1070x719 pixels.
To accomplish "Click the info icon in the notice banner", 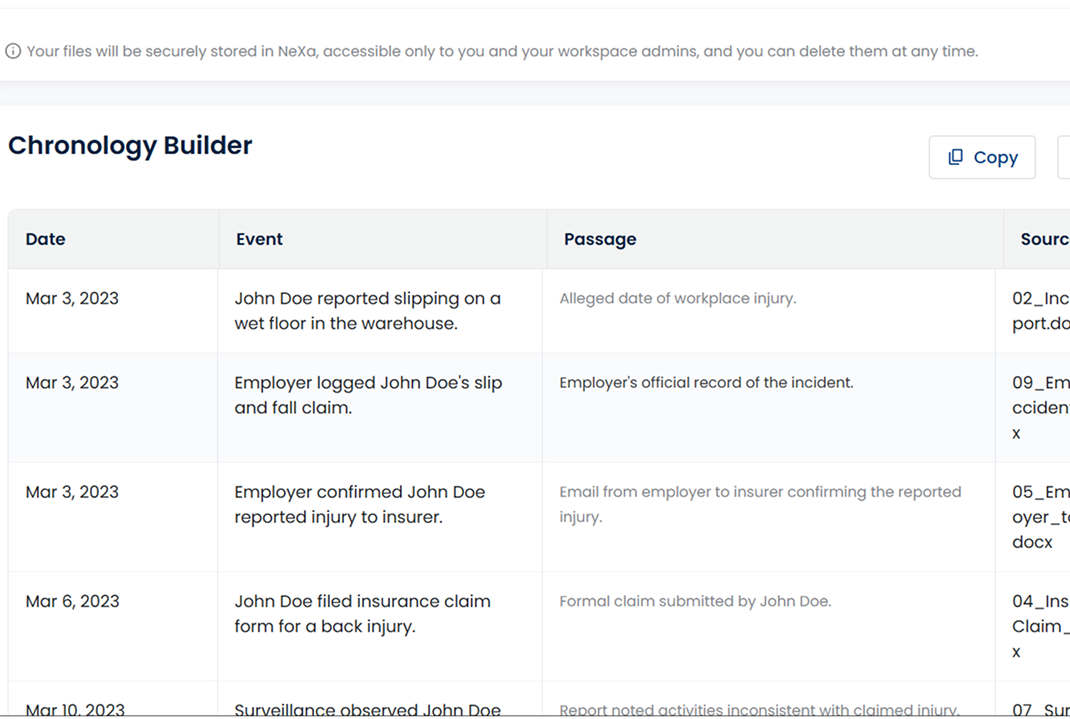I will coord(12,50).
